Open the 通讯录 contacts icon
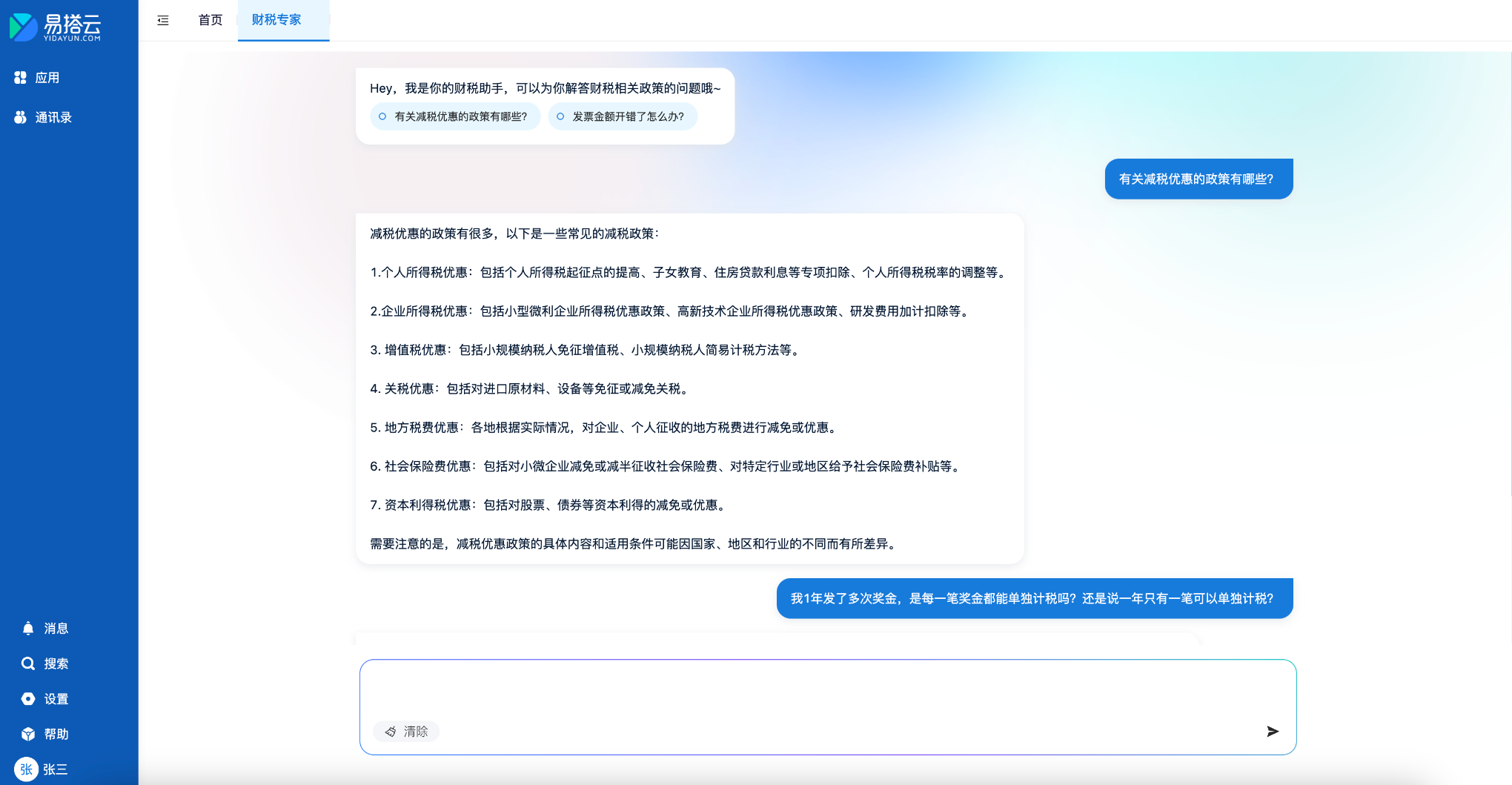Image resolution: width=1512 pixels, height=785 pixels. (x=21, y=117)
